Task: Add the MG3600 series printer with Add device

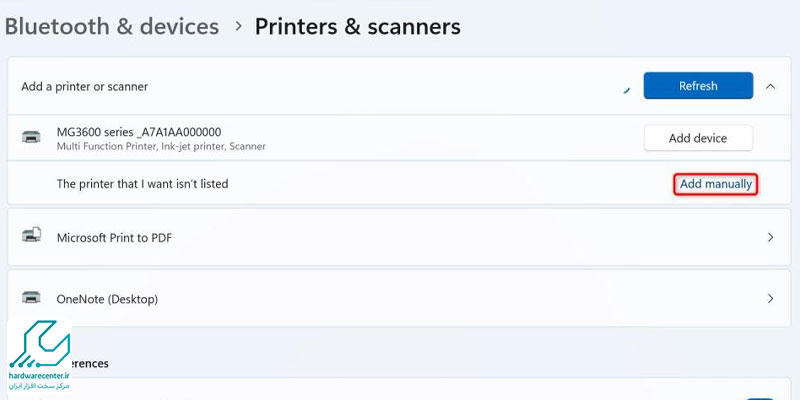Action: [x=698, y=138]
